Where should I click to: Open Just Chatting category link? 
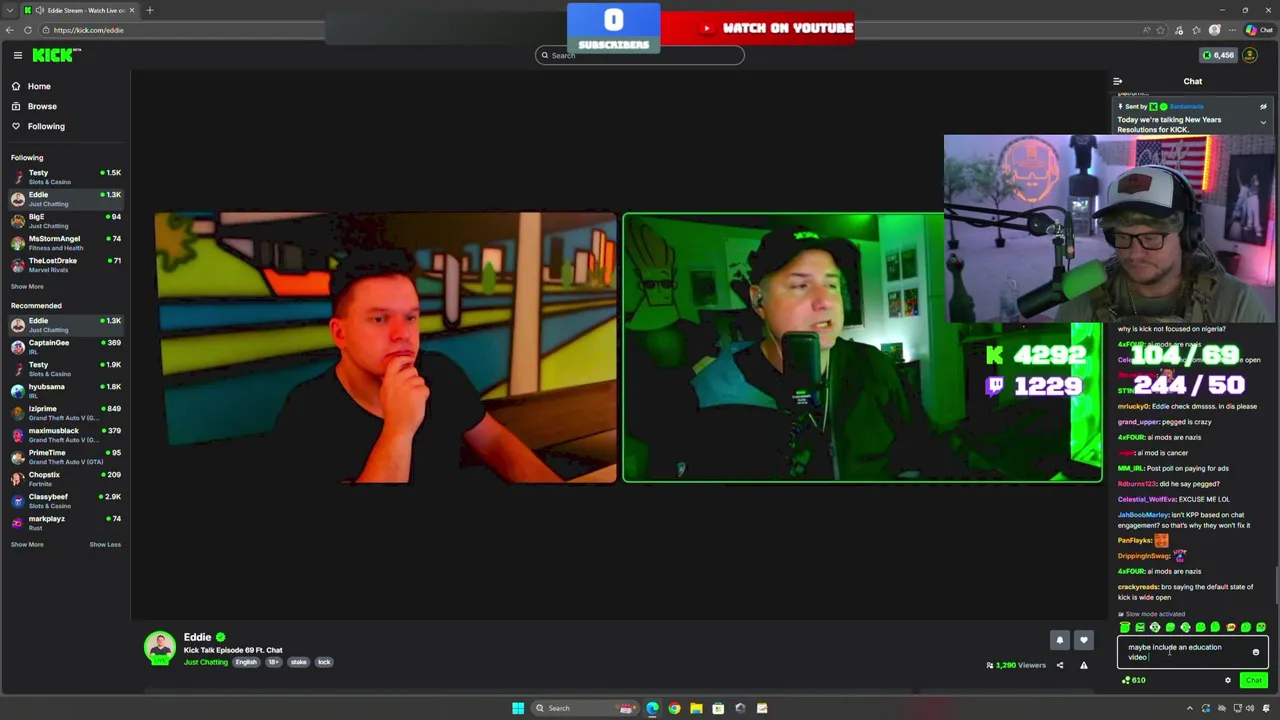[206, 662]
